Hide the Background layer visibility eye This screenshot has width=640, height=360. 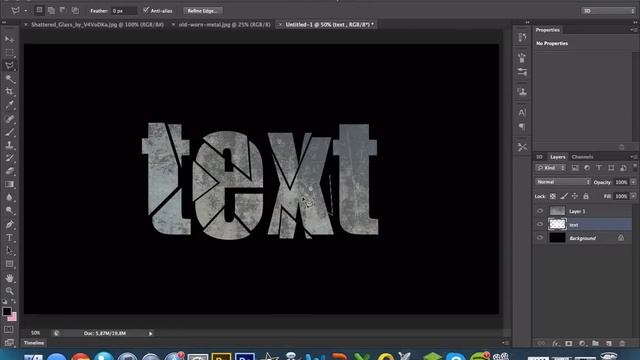coord(540,238)
